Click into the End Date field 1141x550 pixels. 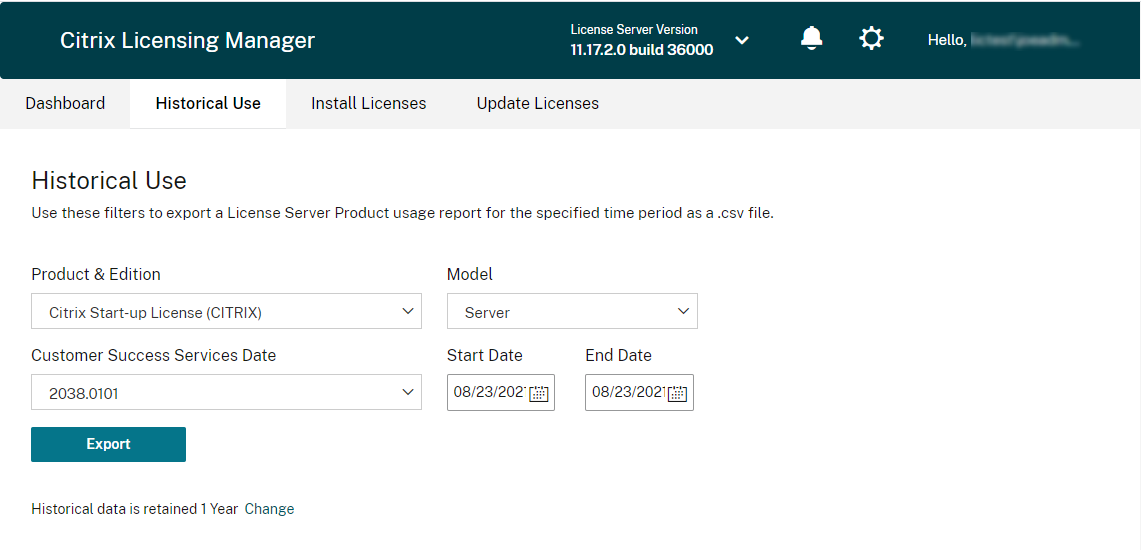[x=627, y=393]
